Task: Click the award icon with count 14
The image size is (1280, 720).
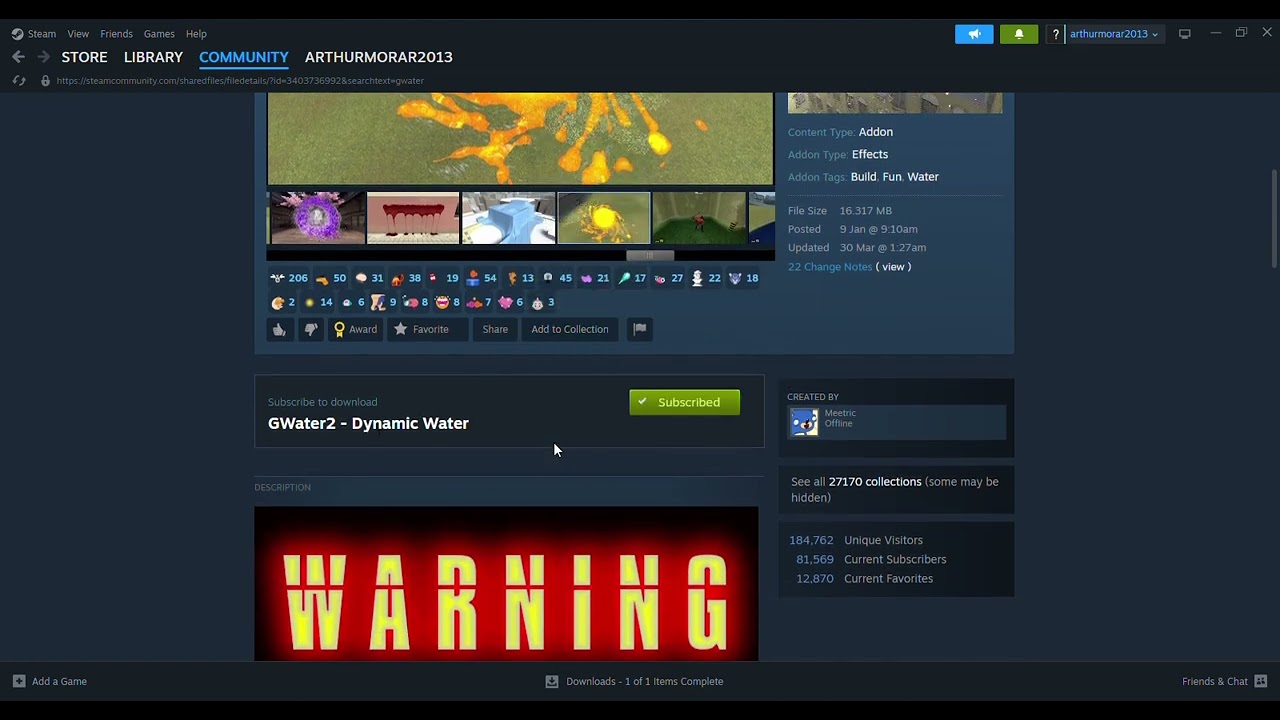Action: (310, 302)
